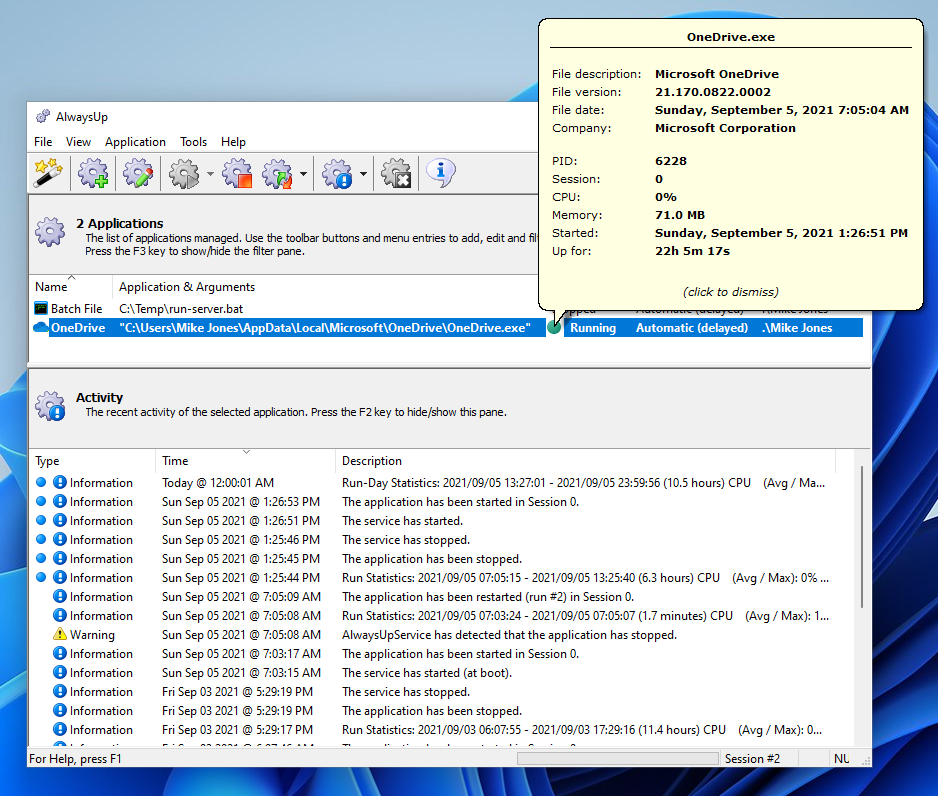Click the OneDrive.exe path in Arguments column
The height and width of the screenshot is (796, 938).
tap(325, 328)
